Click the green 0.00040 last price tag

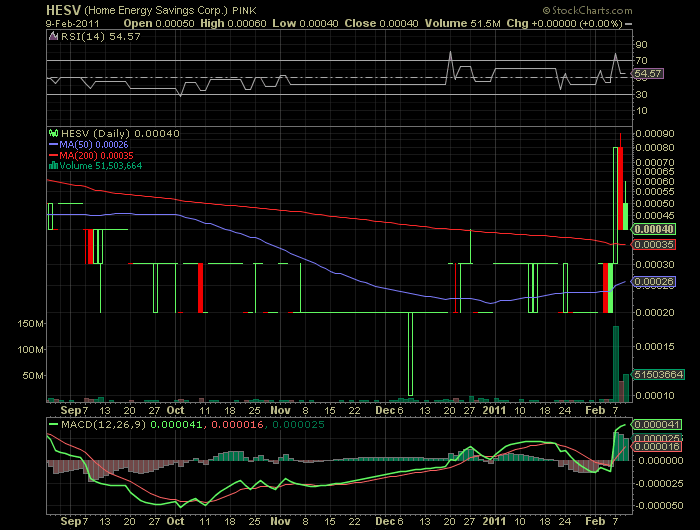coord(654,229)
